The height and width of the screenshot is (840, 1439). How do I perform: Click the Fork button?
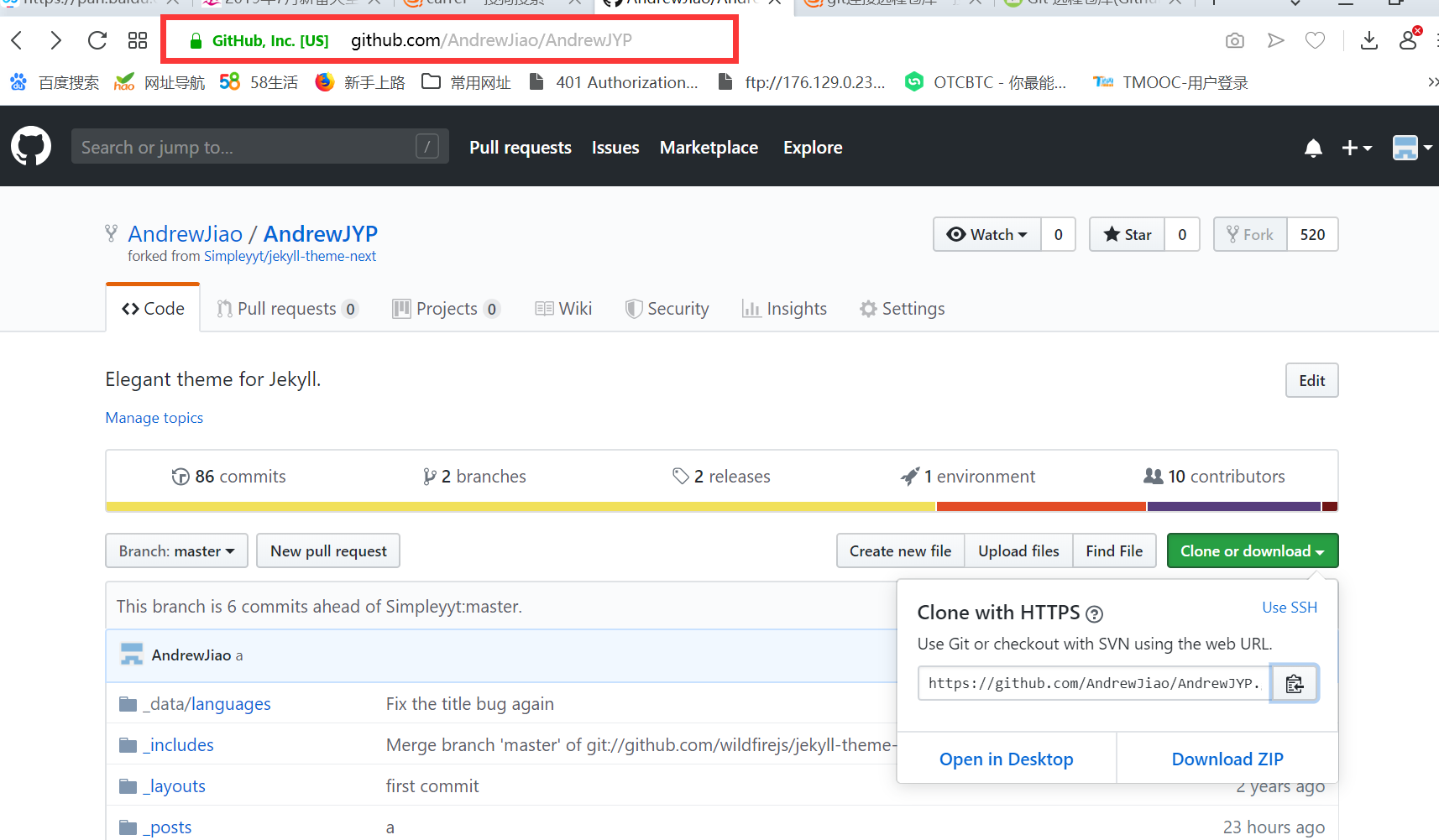(x=1250, y=235)
